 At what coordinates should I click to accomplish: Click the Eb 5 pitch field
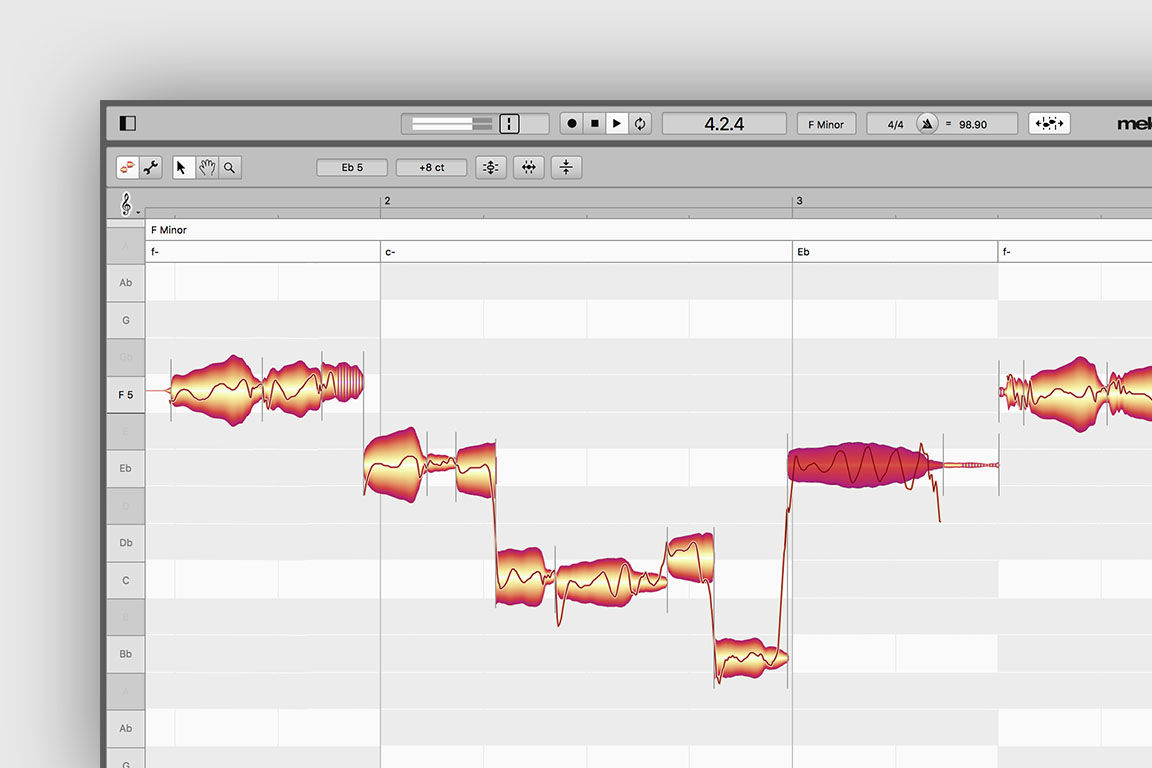pos(352,168)
